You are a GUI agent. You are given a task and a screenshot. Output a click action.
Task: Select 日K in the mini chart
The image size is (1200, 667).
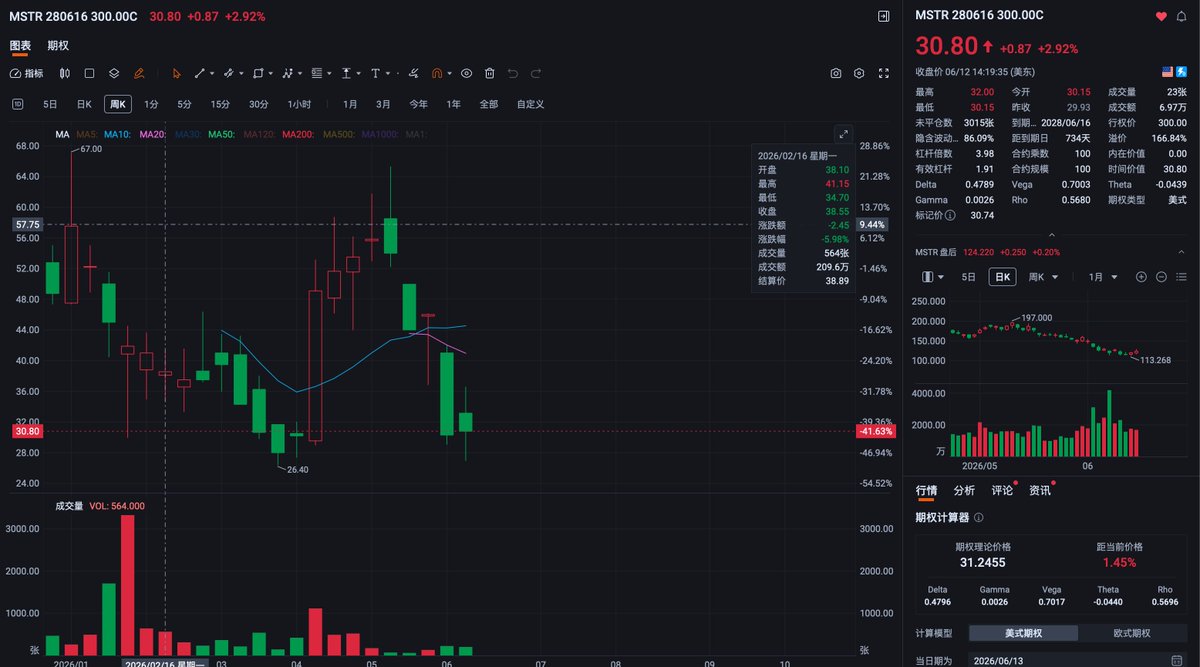[x=1000, y=277]
